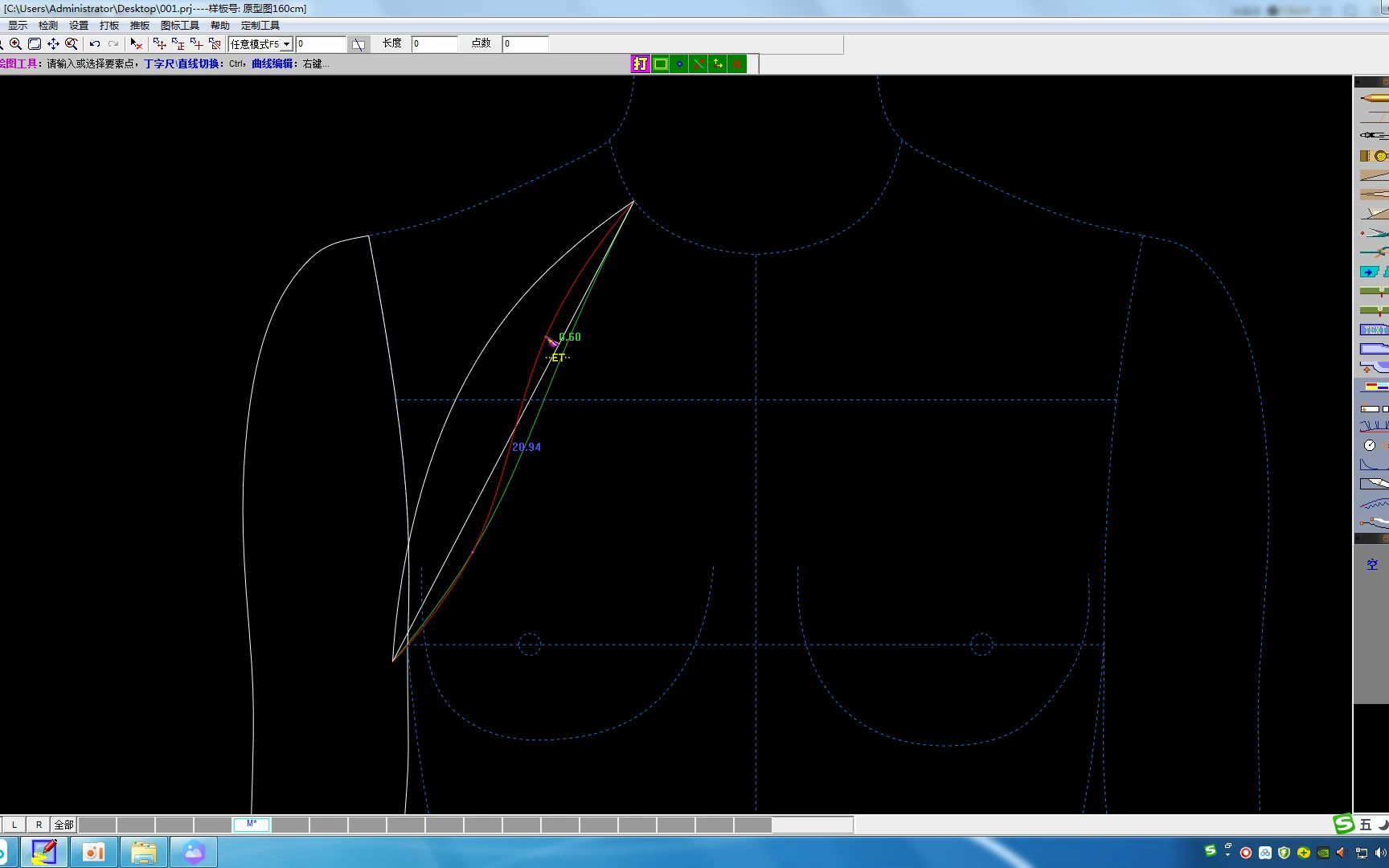Click the 20.94 length measurement label
1389x868 pixels.
click(527, 447)
